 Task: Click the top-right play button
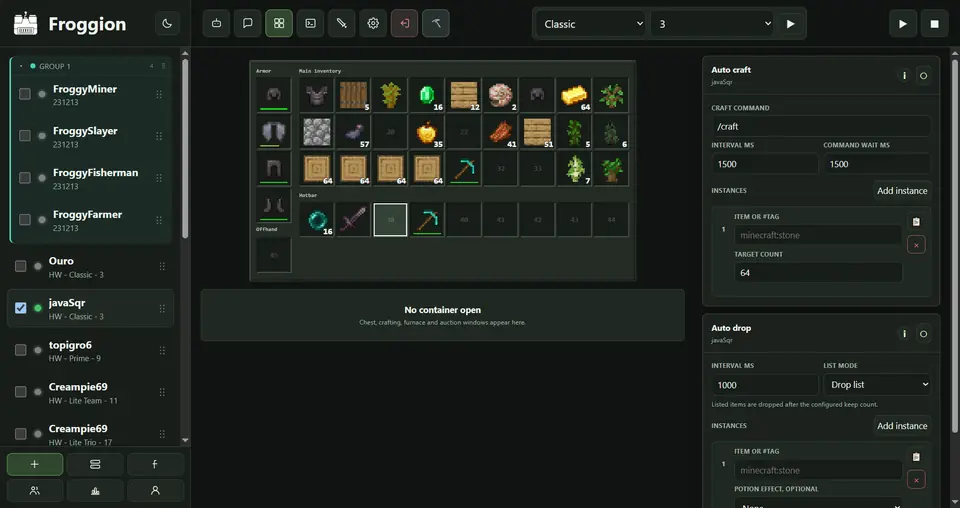point(902,24)
